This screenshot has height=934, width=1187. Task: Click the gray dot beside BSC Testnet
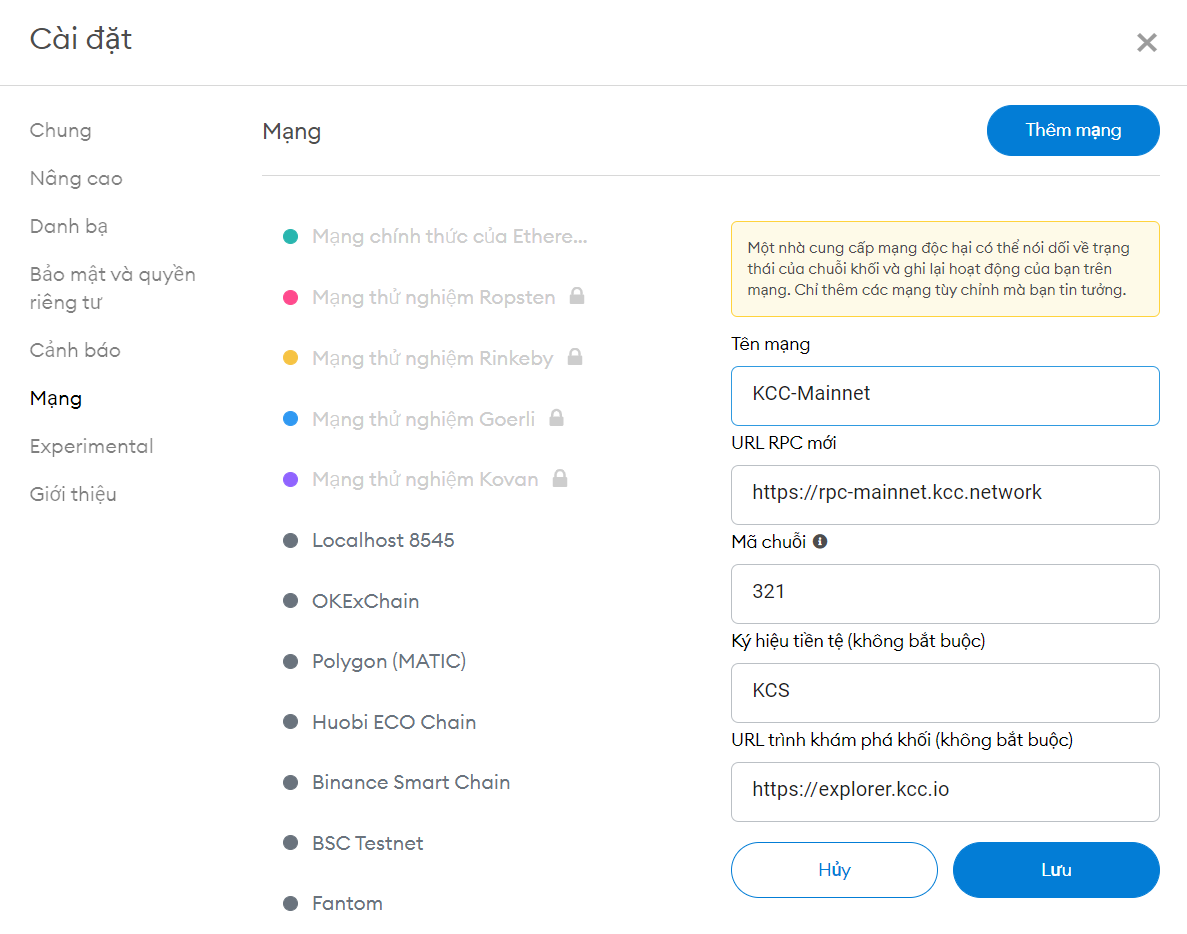[x=290, y=842]
